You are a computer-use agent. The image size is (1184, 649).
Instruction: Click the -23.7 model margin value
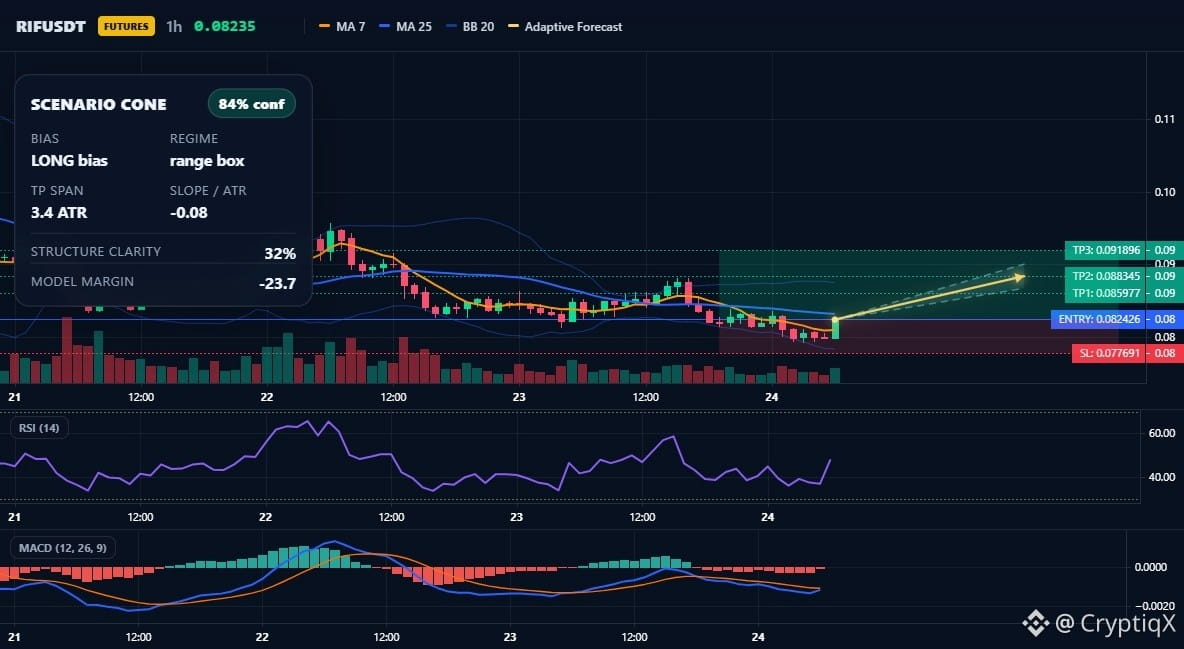point(277,284)
